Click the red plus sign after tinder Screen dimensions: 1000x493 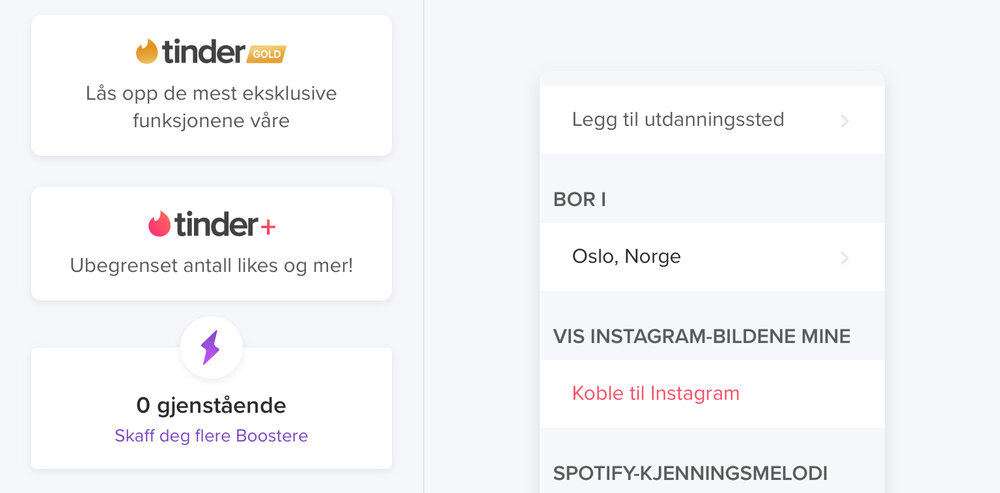click(267, 227)
